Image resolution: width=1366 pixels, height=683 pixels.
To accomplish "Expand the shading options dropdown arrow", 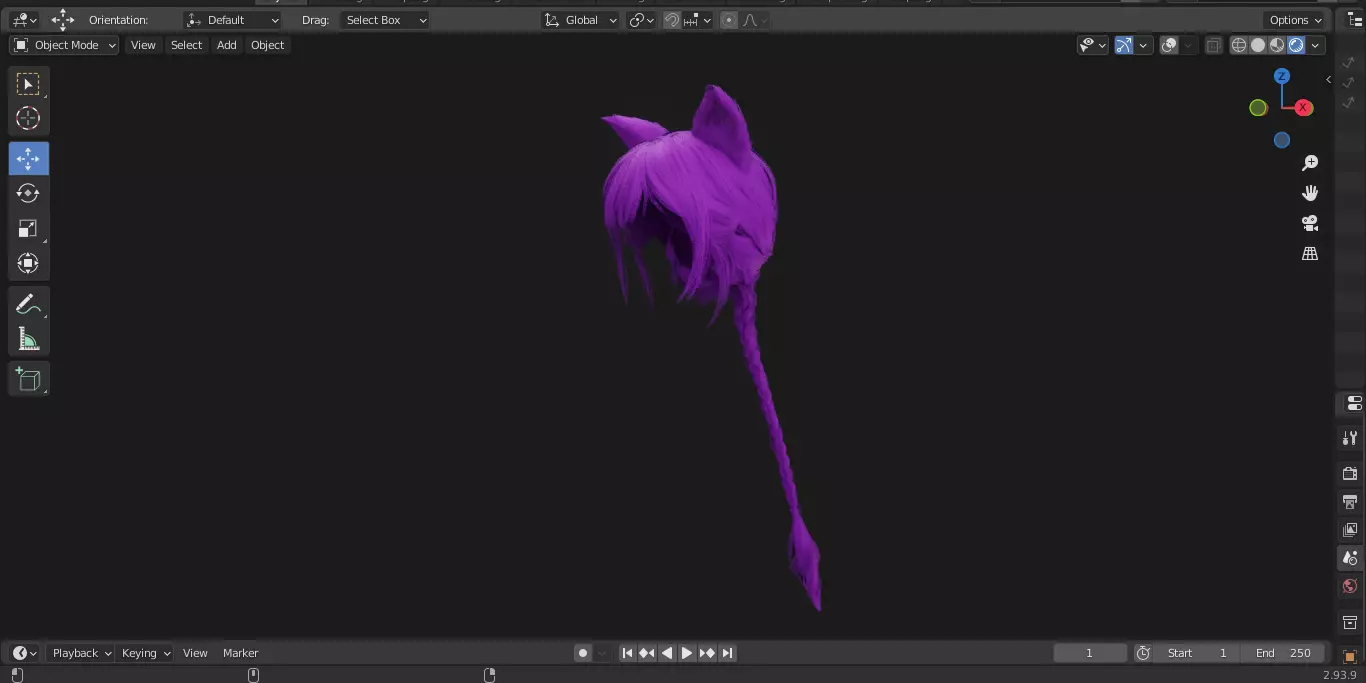I will (1316, 45).
